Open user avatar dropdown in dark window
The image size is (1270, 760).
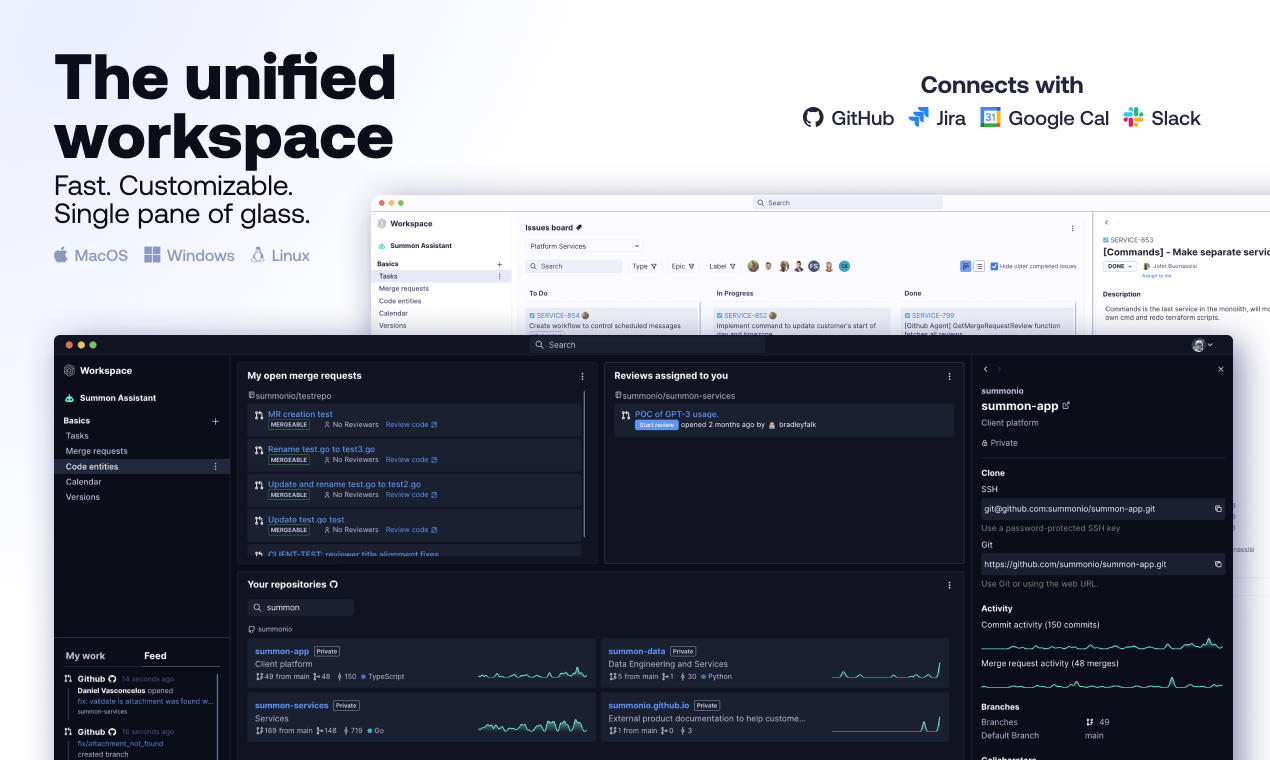tap(1203, 345)
